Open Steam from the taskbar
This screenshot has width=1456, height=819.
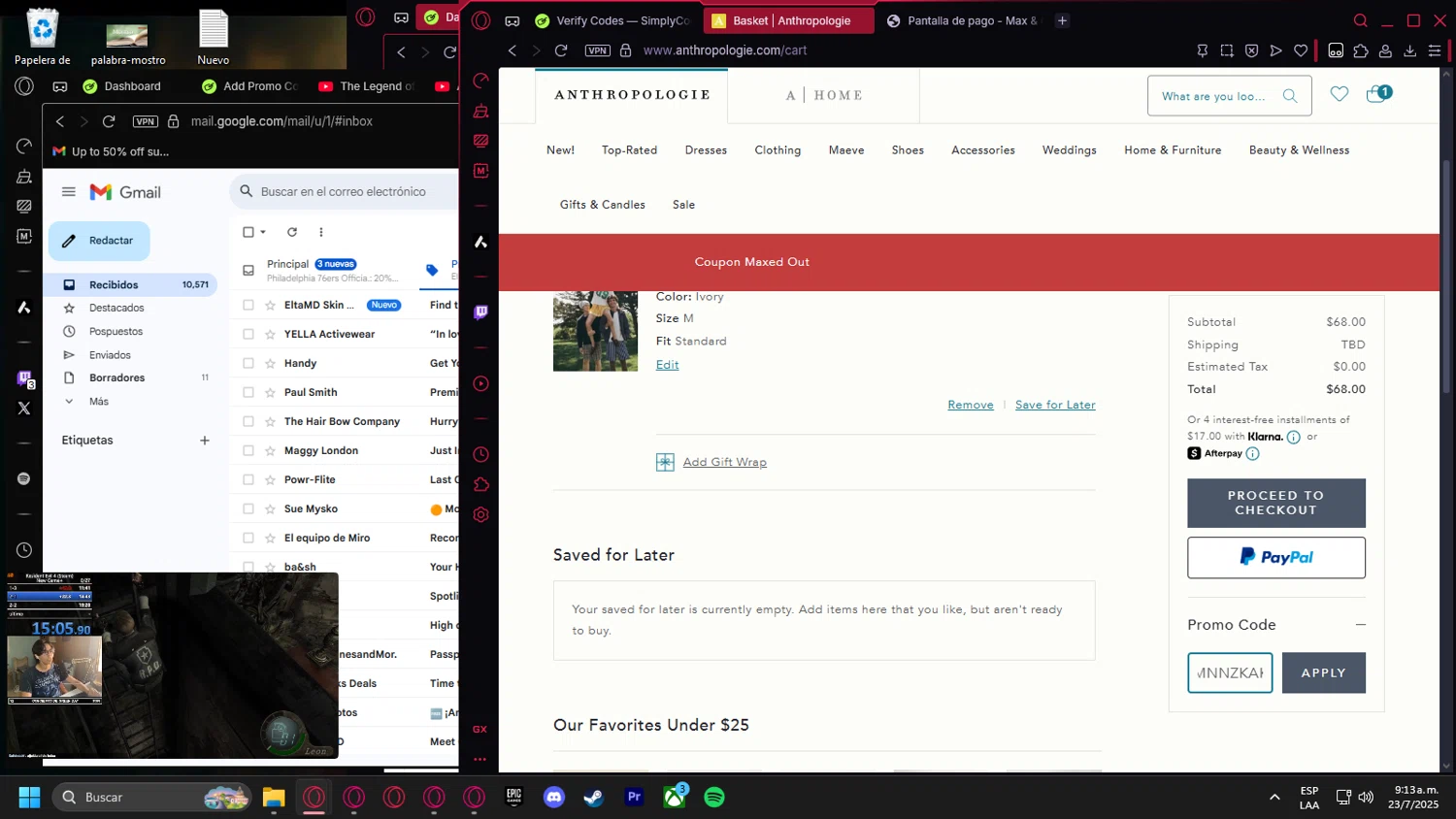pos(593,797)
